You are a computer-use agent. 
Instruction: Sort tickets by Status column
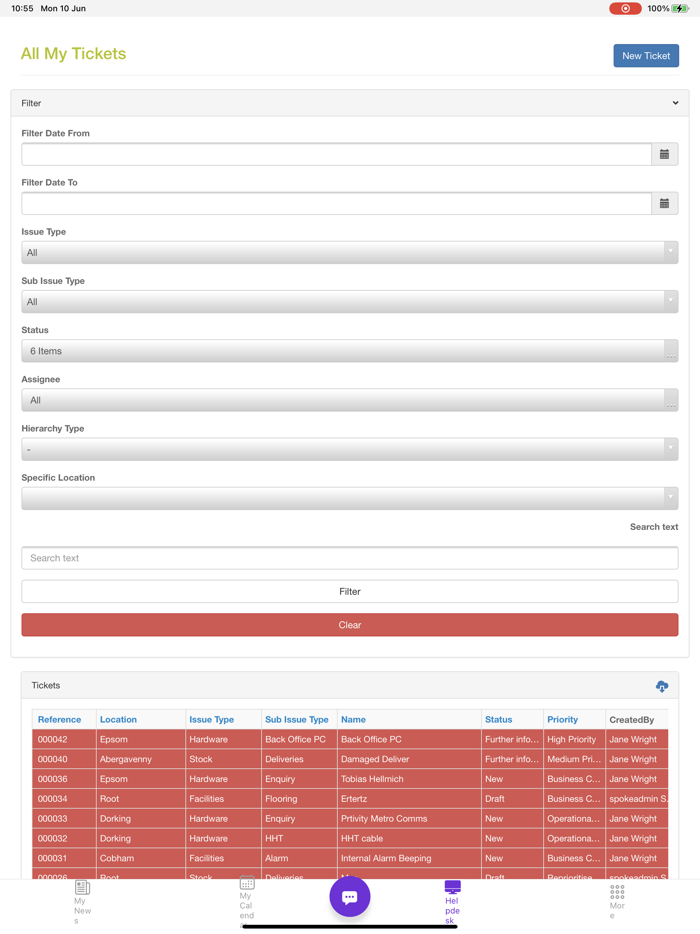click(x=499, y=720)
